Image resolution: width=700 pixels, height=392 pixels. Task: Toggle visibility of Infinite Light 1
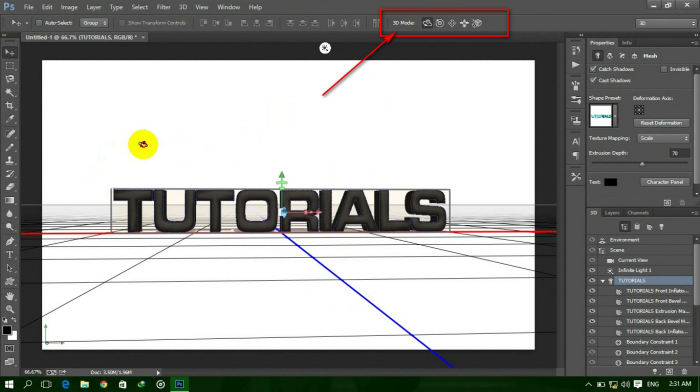(x=592, y=270)
